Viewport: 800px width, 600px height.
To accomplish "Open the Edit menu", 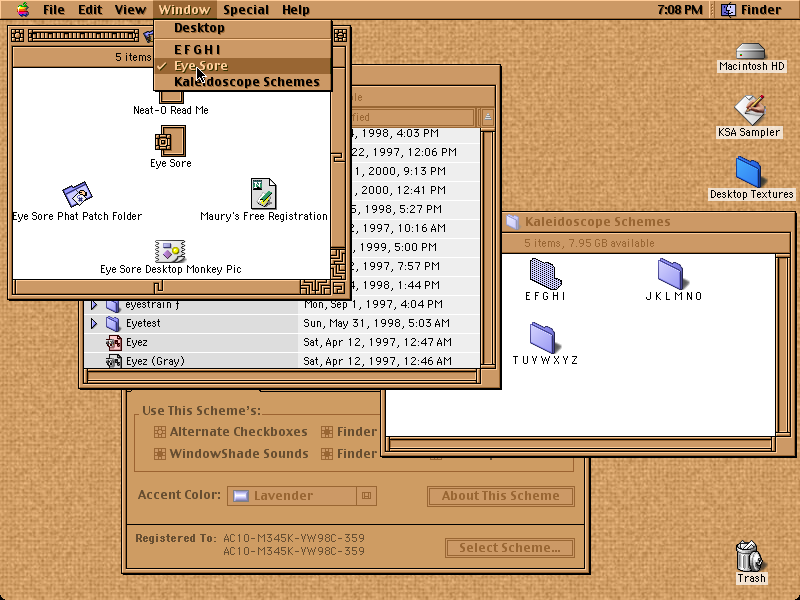I will click(x=90, y=10).
